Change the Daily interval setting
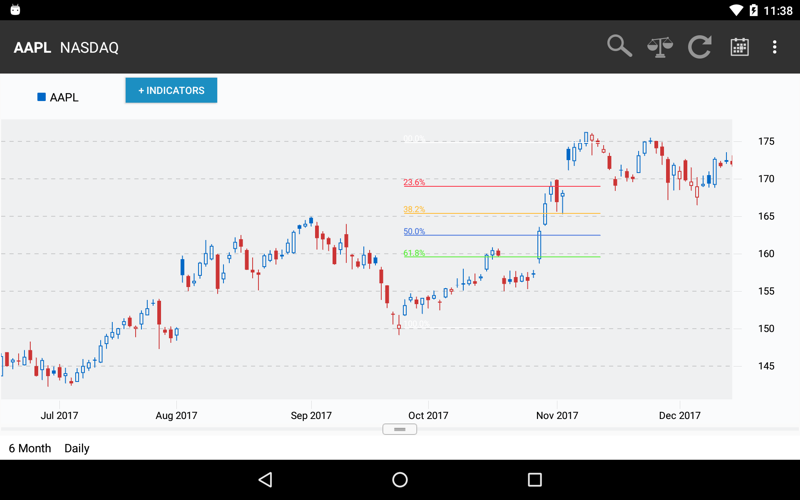 77,448
